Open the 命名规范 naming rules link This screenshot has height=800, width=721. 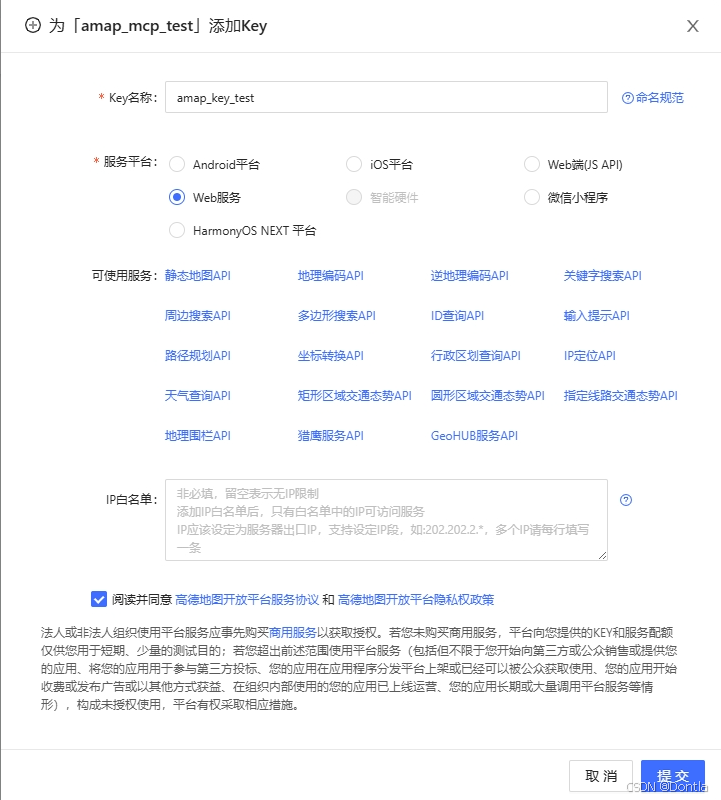[x=659, y=98]
